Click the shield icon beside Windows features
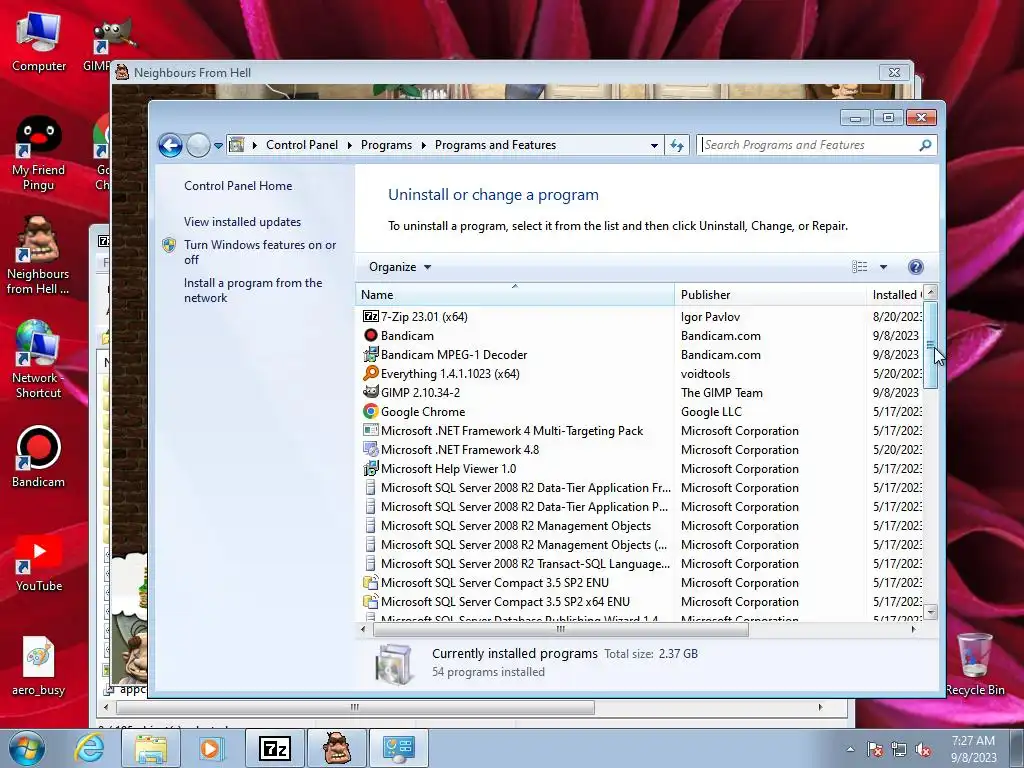This screenshot has height=768, width=1024. pos(169,246)
